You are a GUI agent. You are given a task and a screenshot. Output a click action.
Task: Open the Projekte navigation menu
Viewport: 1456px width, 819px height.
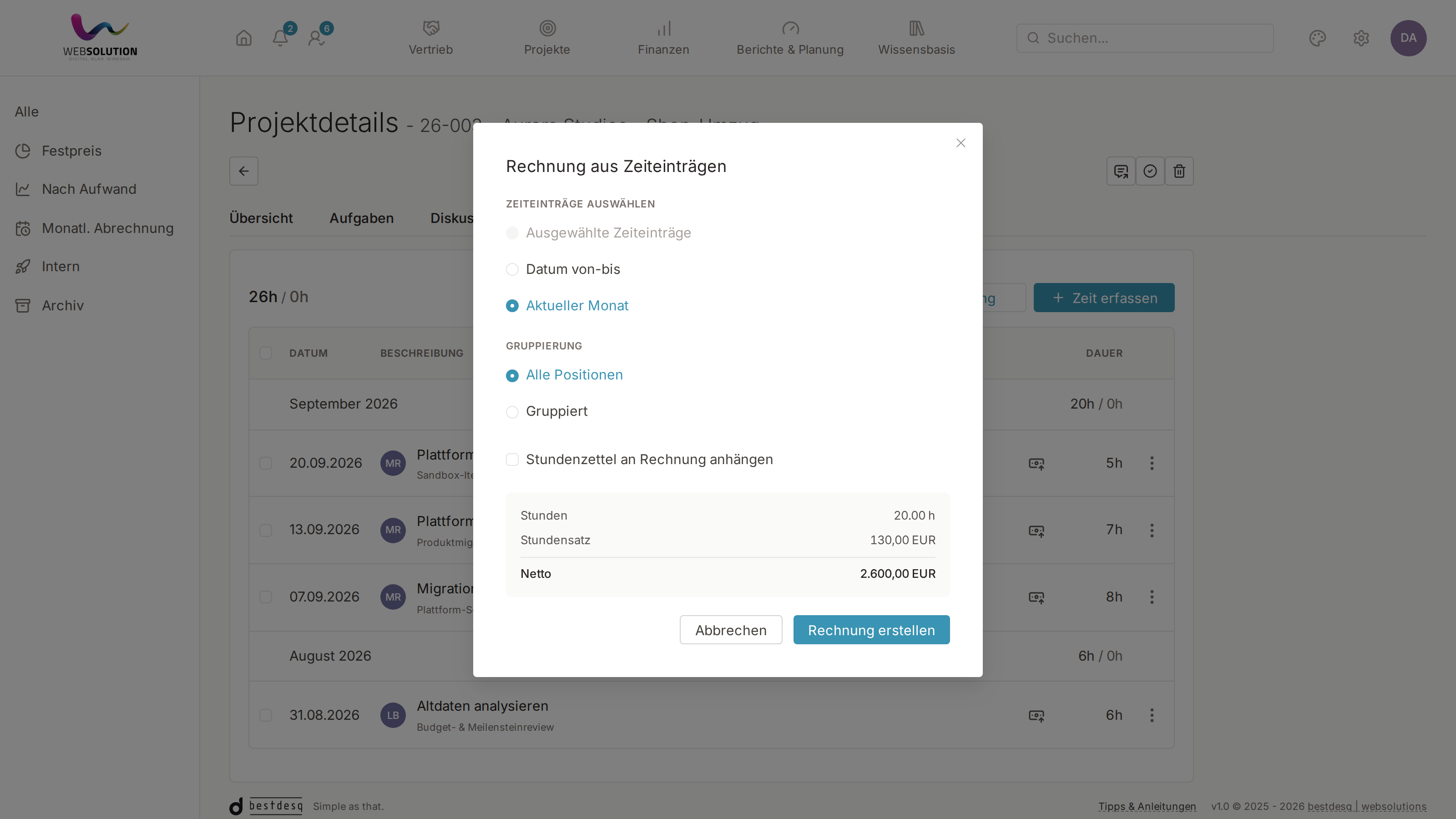pos(546,38)
